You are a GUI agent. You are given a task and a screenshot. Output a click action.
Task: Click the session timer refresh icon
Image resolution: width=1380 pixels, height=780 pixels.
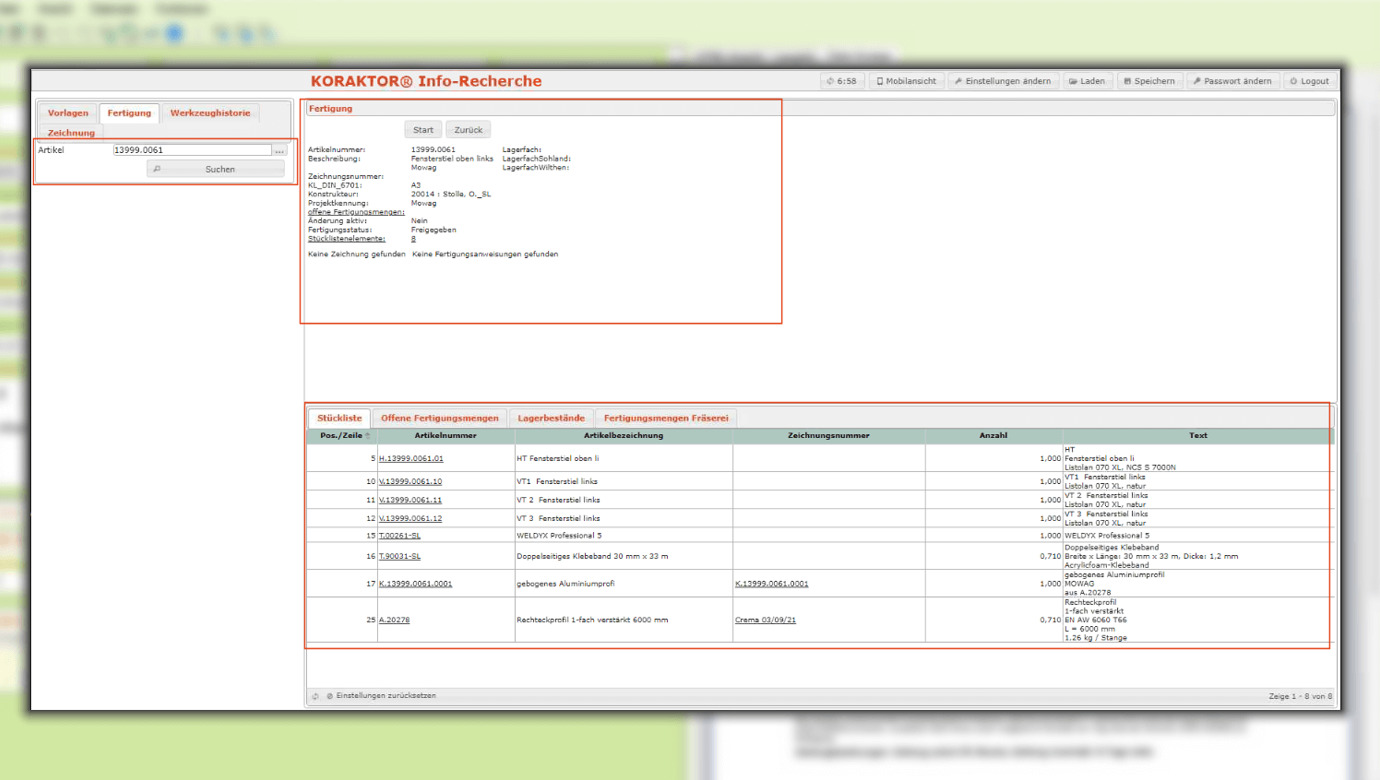click(x=830, y=81)
